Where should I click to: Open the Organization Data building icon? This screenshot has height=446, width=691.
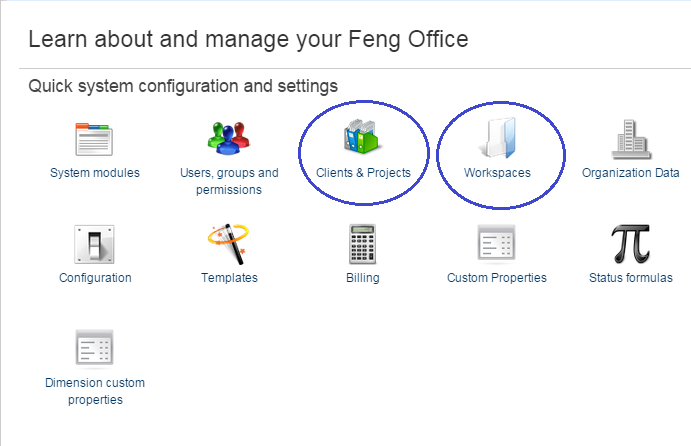(631, 139)
